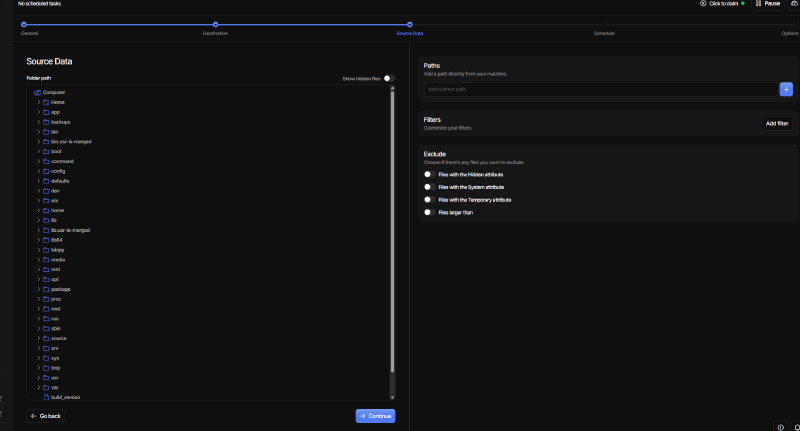Click the scroll-down arrow of the folder tree
Image resolution: width=800 pixels, height=431 pixels.
[x=392, y=397]
